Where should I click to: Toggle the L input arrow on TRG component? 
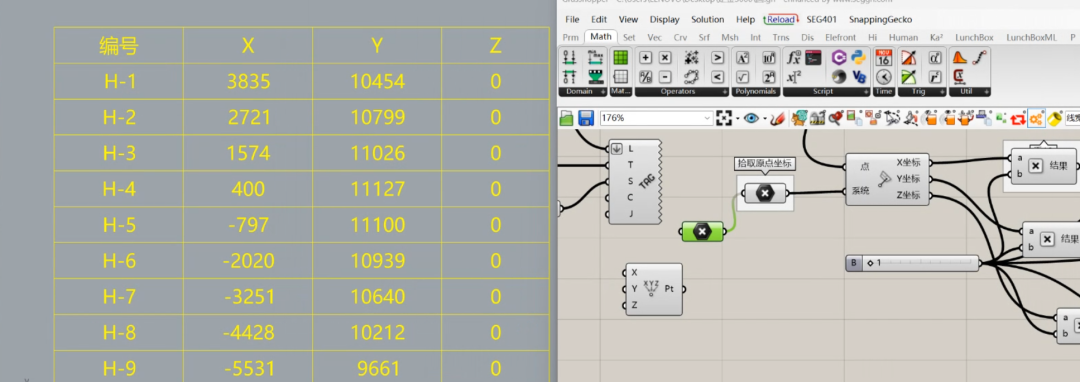pyautogui.click(x=616, y=148)
